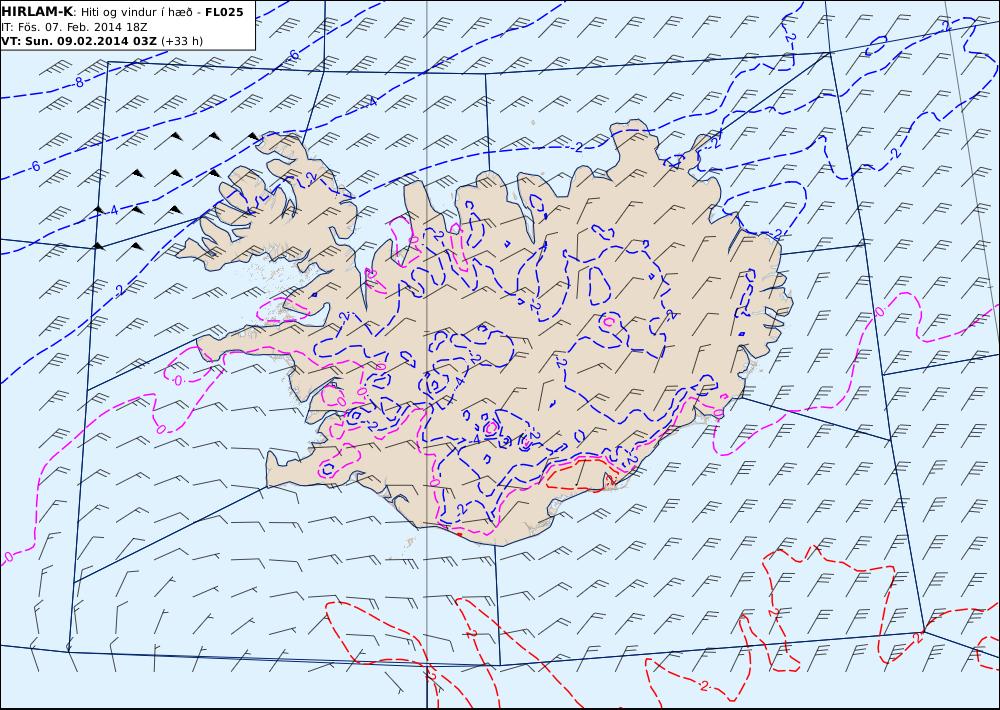The width and height of the screenshot is (1000, 710).
Task: Click the "-8" blue isotherm label
Action: (x=77, y=82)
